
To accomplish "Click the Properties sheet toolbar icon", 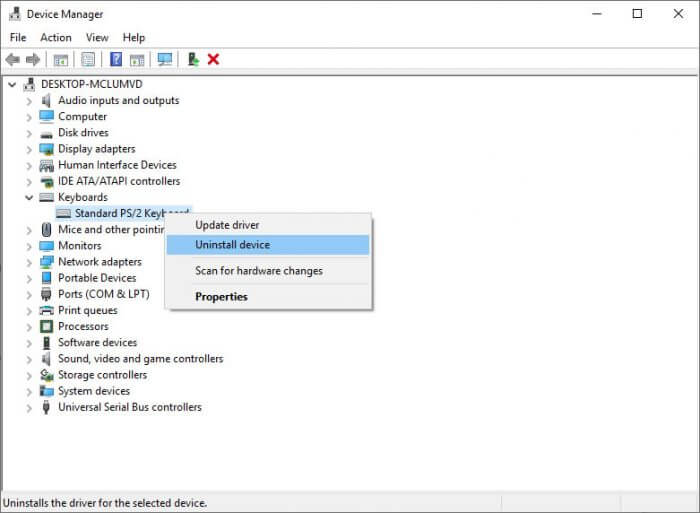I will (x=88, y=59).
